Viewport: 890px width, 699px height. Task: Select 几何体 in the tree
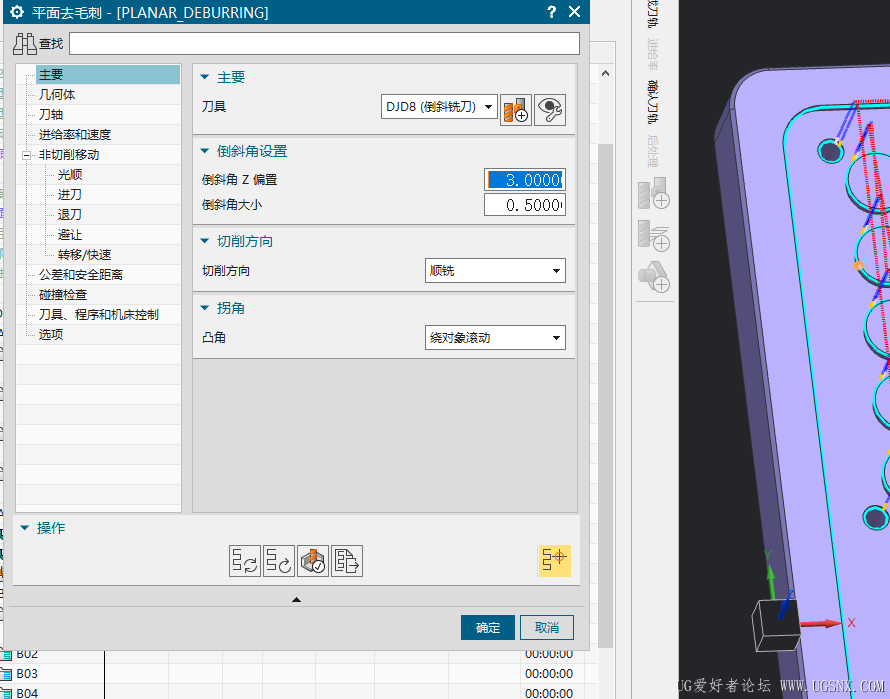pyautogui.click(x=57, y=95)
